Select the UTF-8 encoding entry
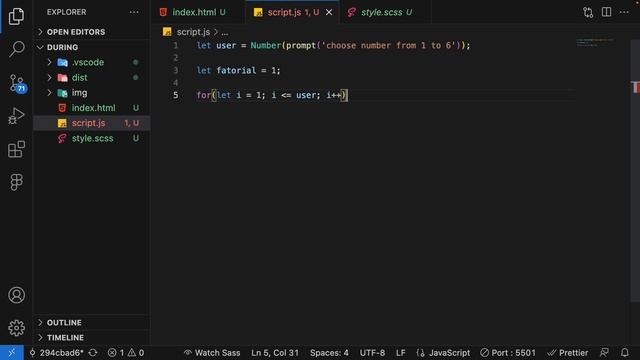This screenshot has height=360, width=640. (372, 353)
